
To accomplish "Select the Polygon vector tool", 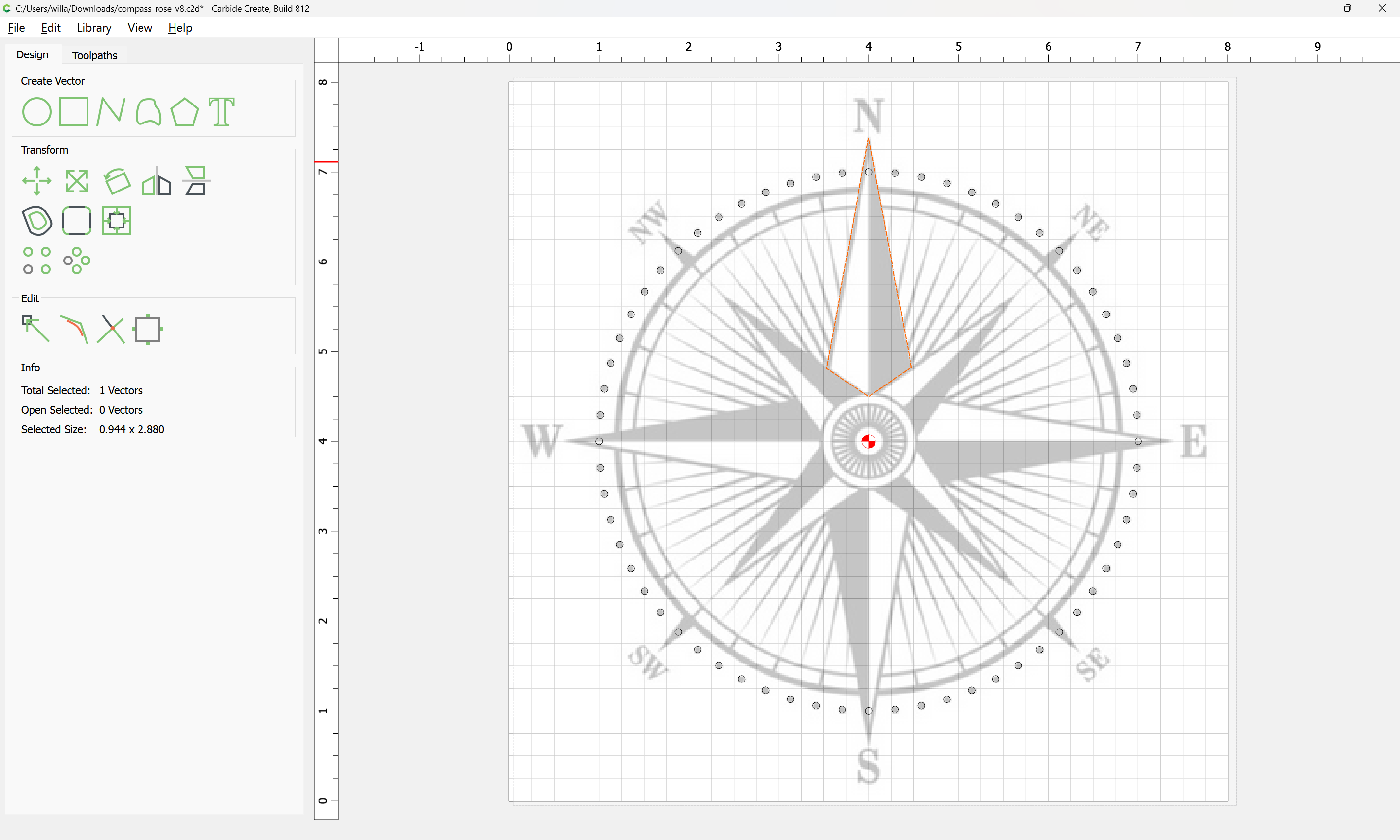I will (184, 111).
